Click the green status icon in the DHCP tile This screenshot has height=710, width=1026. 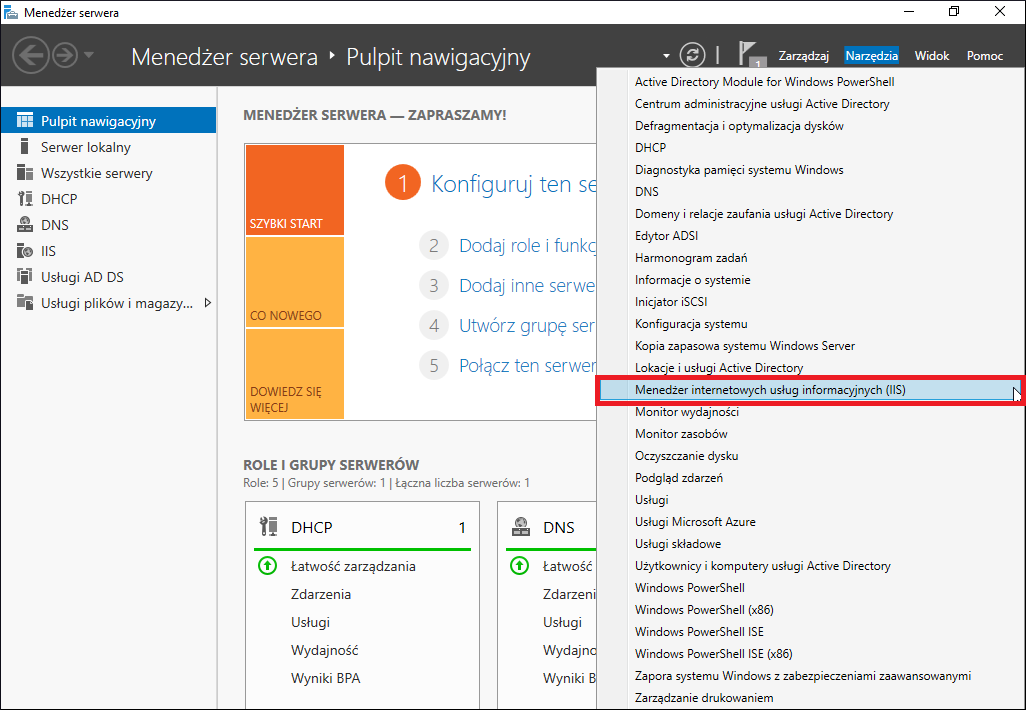point(268,565)
